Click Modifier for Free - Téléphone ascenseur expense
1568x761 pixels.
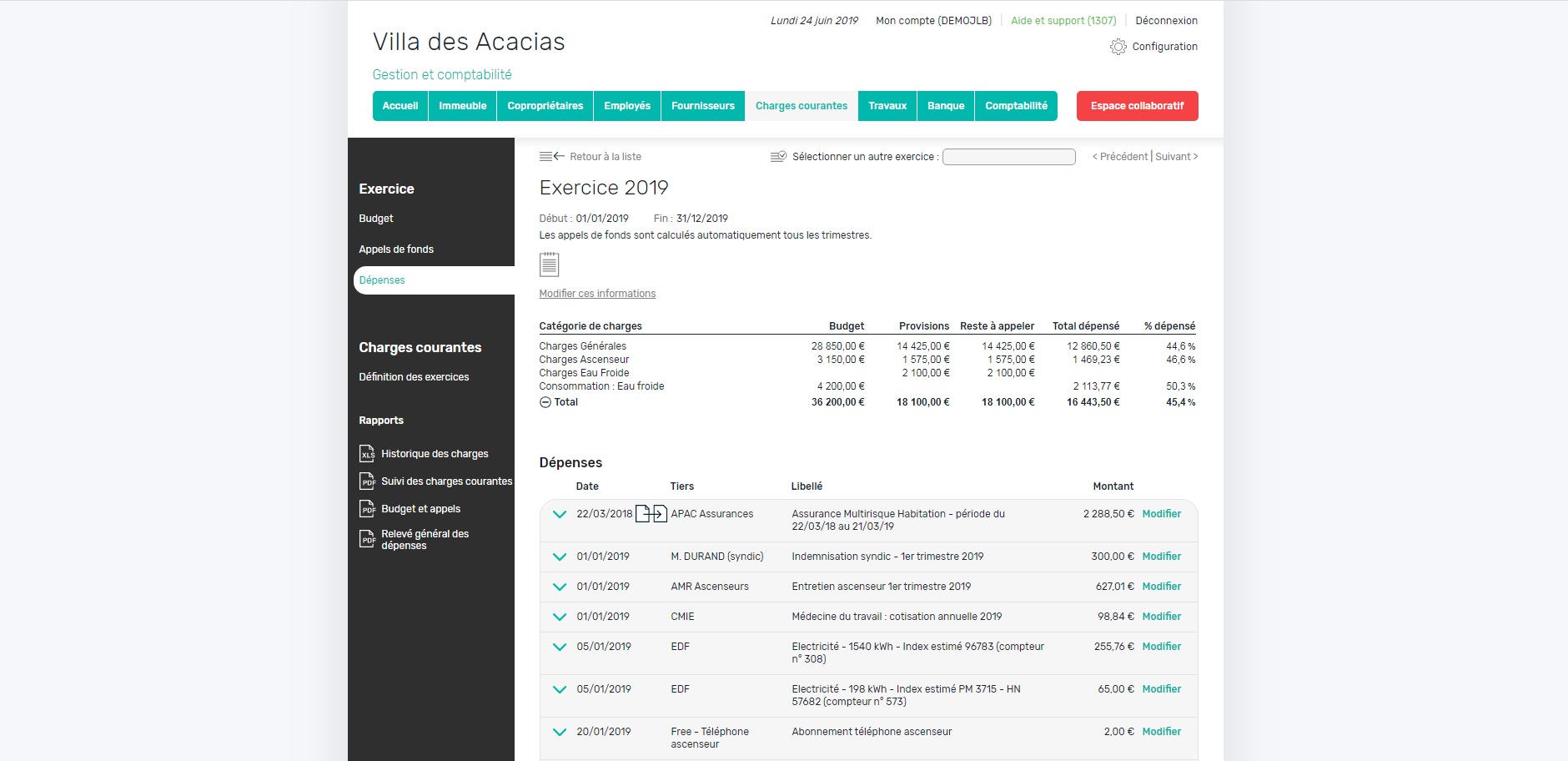[x=1162, y=732]
